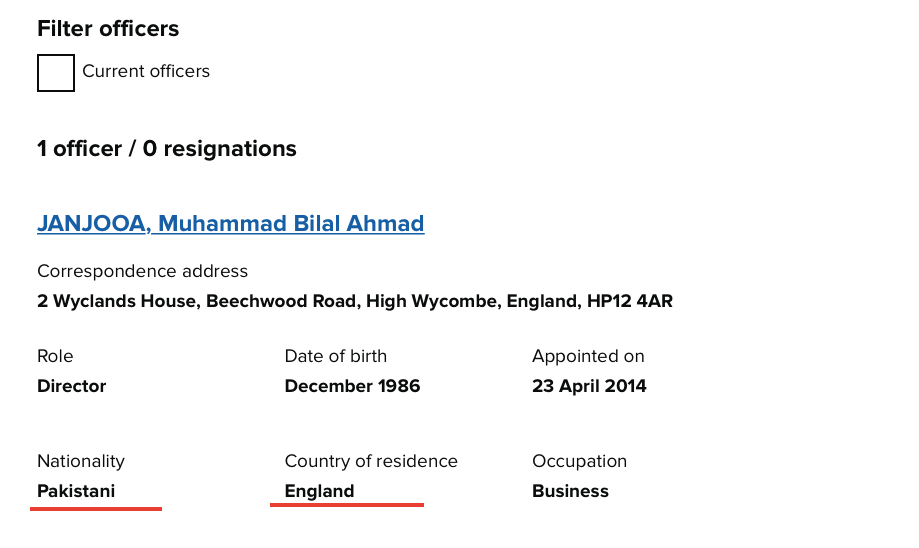Click the "Appointed on" label
Viewport: 919px width, 548px height.
tap(588, 356)
